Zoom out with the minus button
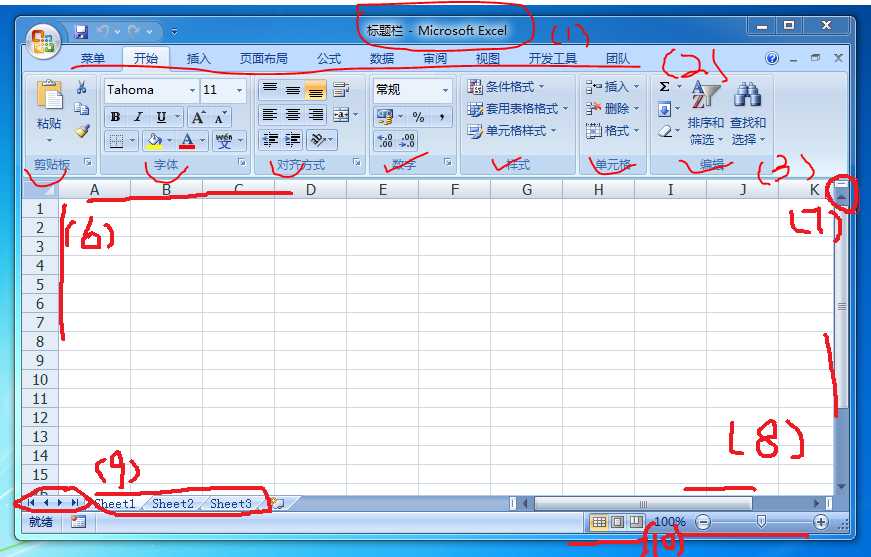This screenshot has width=871, height=557. point(703,522)
